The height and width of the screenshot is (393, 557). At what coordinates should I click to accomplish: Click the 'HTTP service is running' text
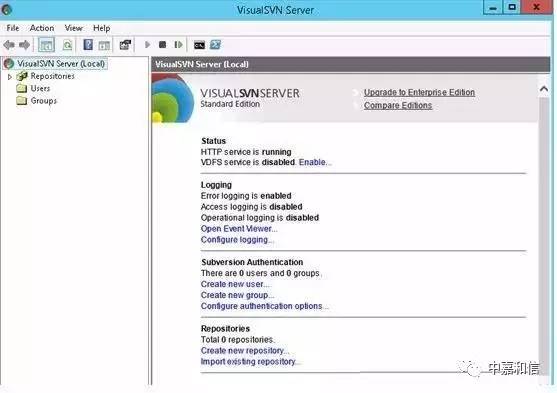click(246, 152)
